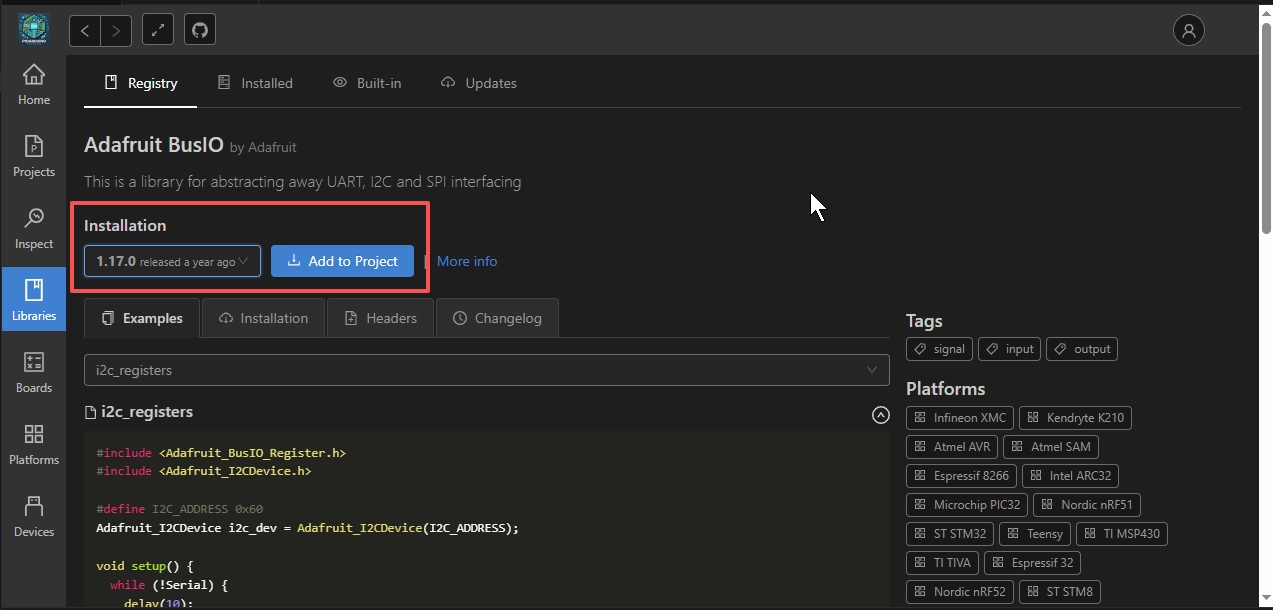Select the Atmel AVR platform
The width and height of the screenshot is (1273, 610).
coord(952,446)
